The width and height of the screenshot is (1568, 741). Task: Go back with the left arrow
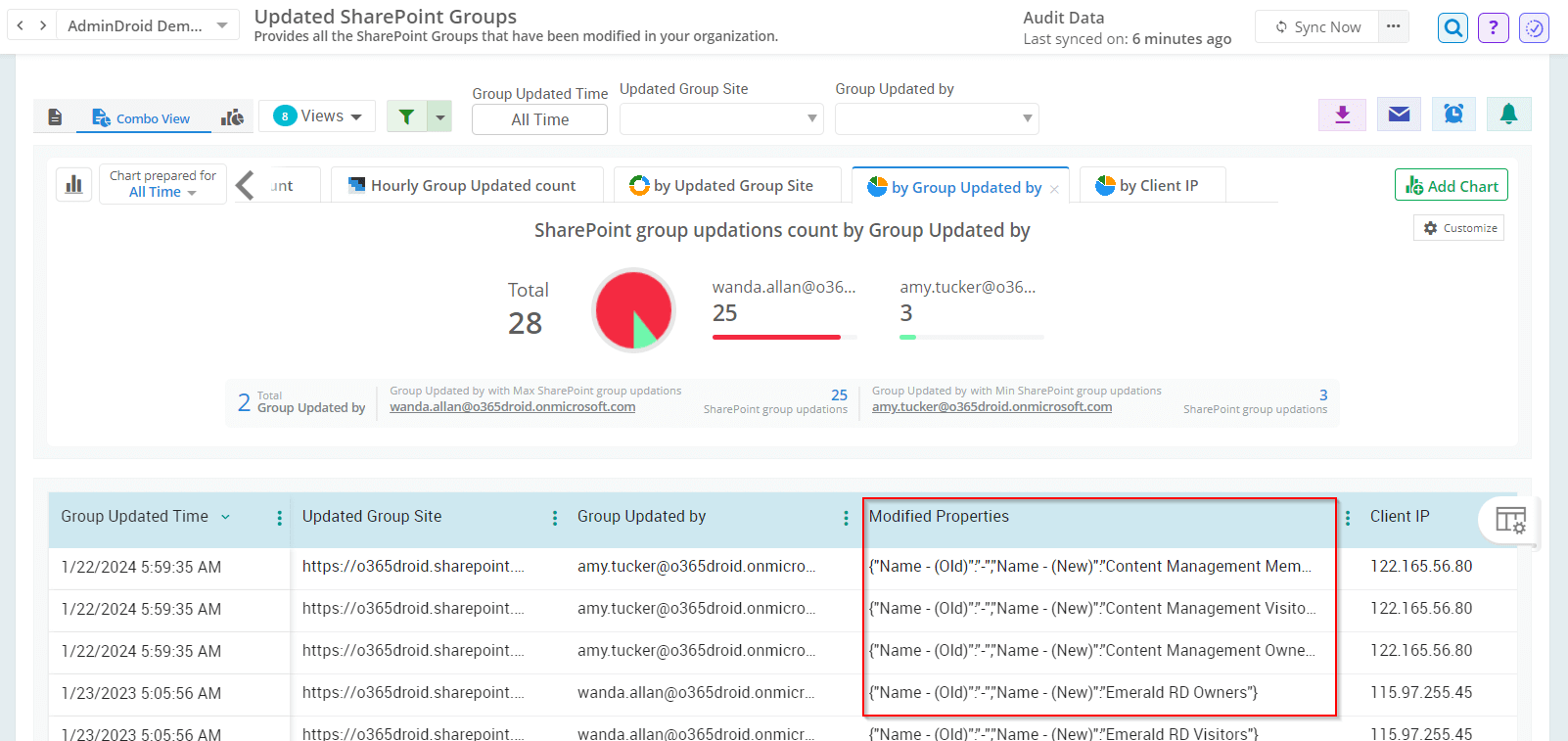[x=21, y=25]
